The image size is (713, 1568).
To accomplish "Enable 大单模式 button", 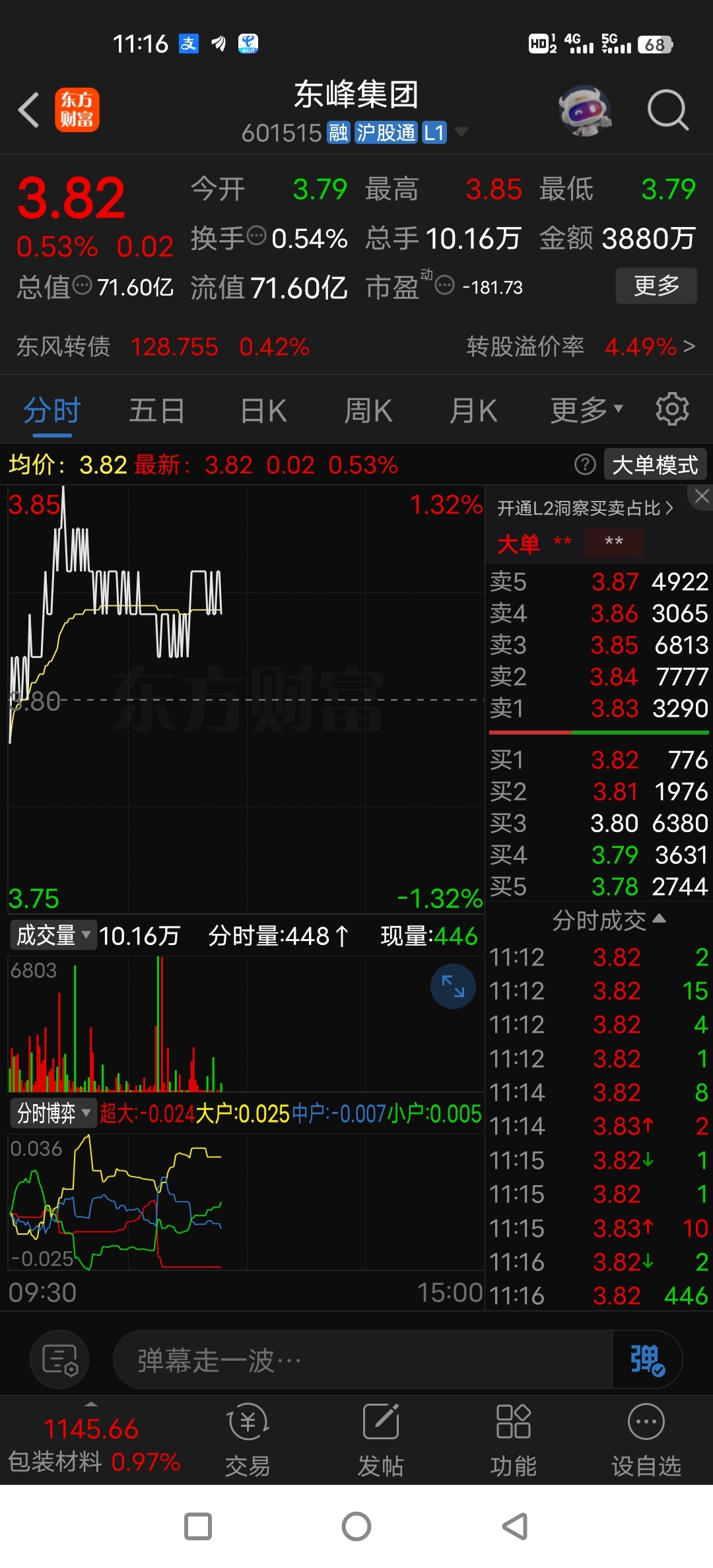I will tap(655, 465).
